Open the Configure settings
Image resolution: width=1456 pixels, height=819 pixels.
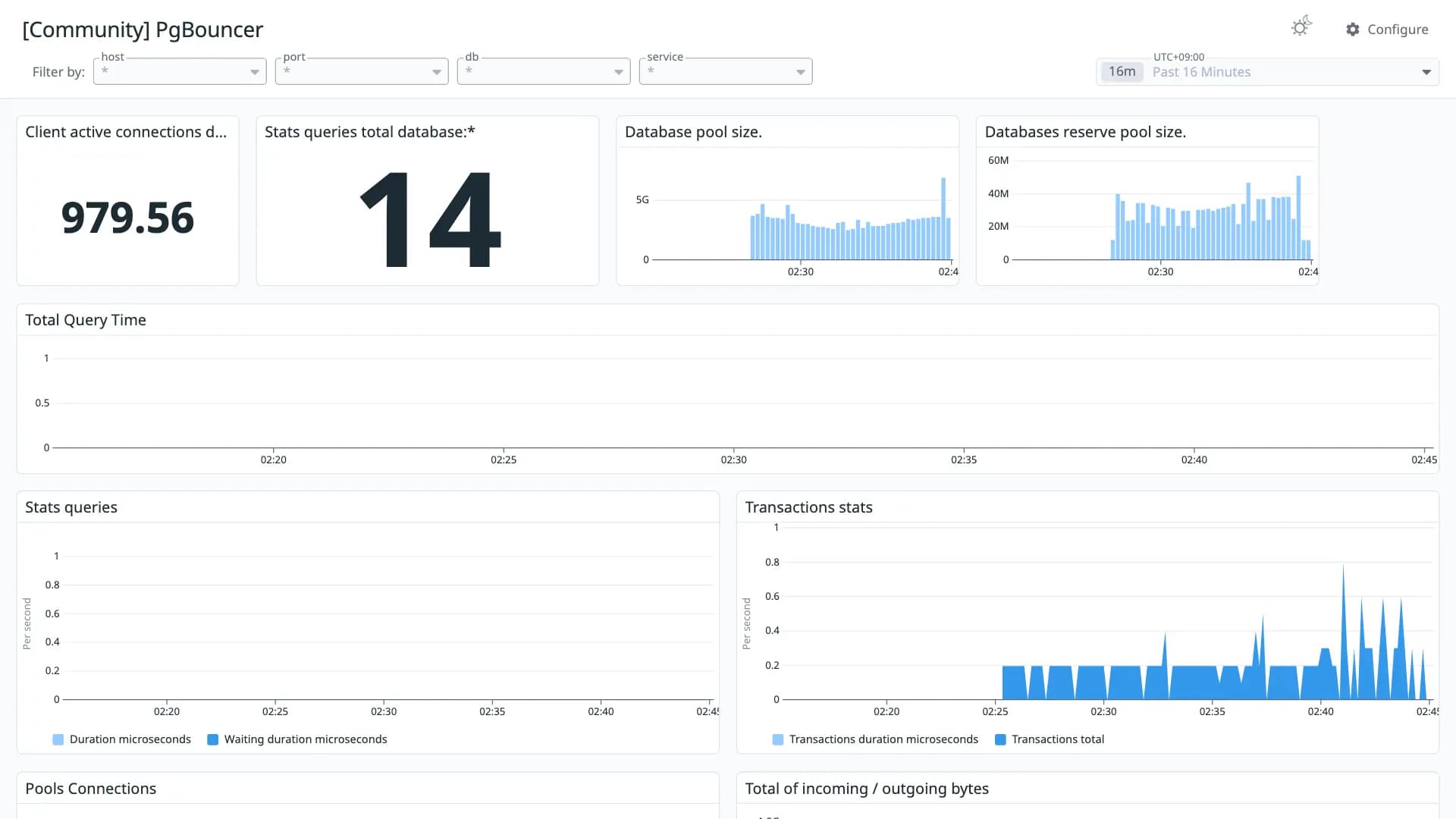1387,30
